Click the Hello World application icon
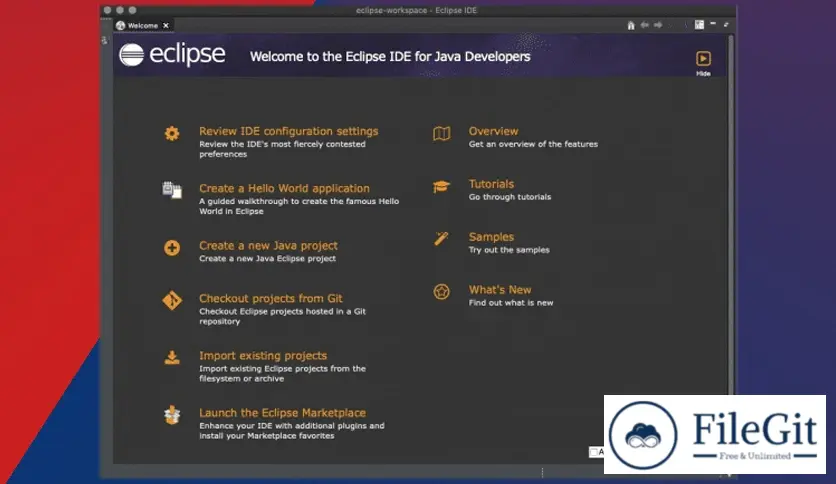The width and height of the screenshot is (836, 484). tap(172, 190)
